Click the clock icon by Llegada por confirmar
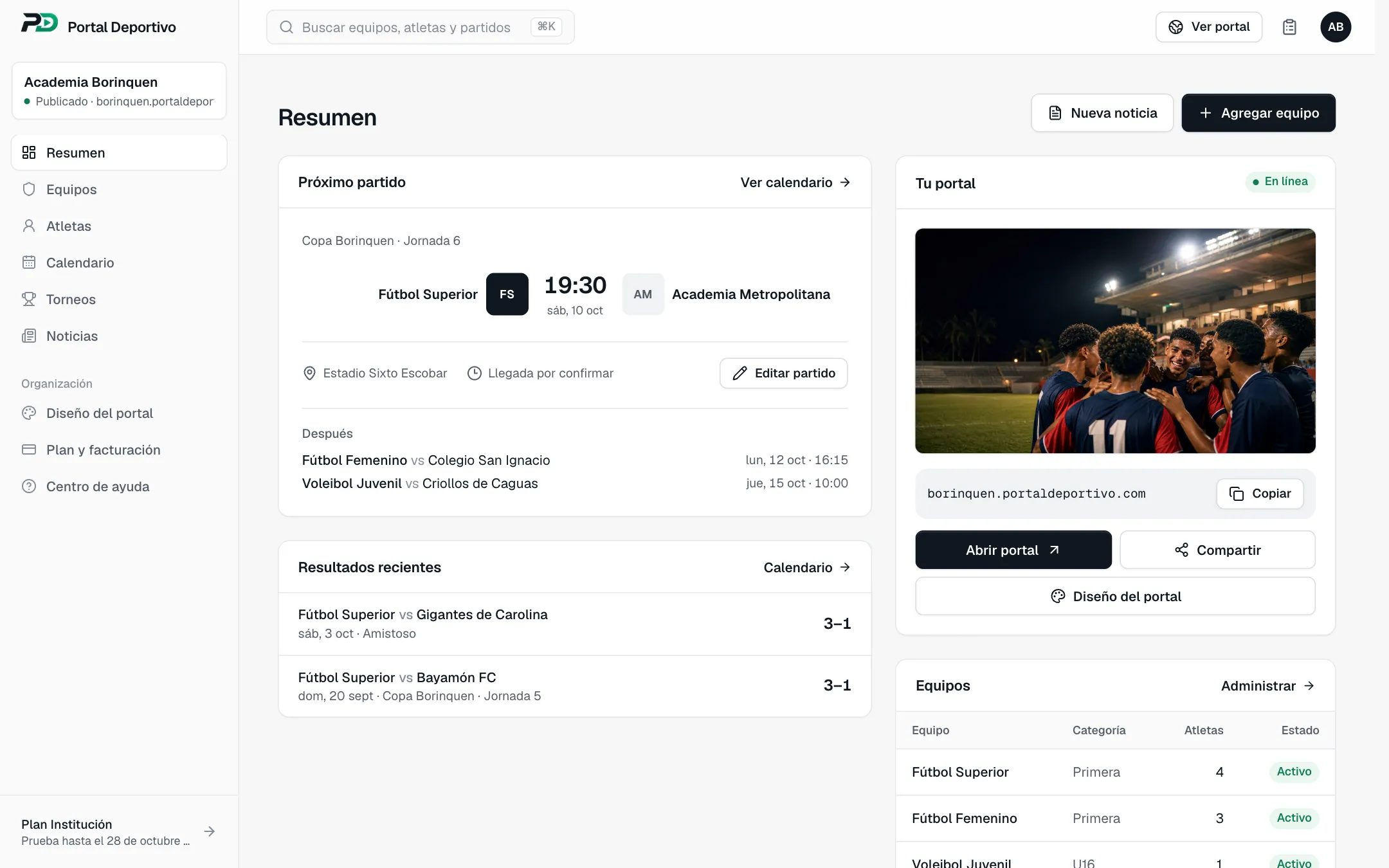 click(x=474, y=373)
